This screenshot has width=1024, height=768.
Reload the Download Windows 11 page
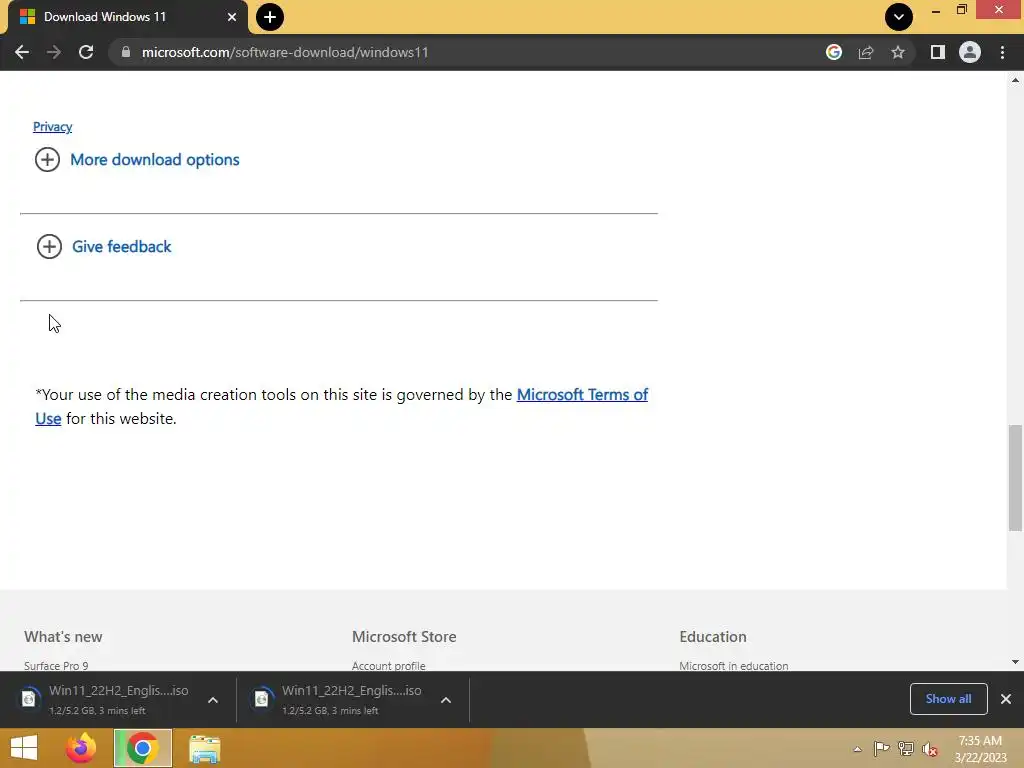coord(86,52)
